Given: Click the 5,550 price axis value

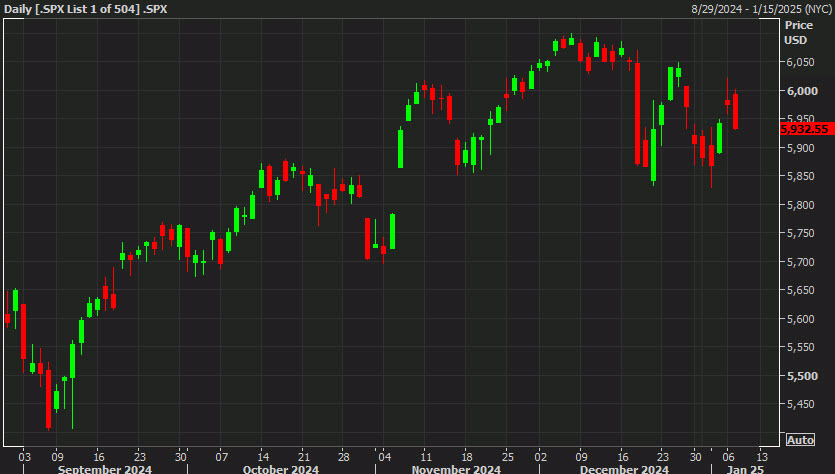Looking at the screenshot, I should pos(800,347).
